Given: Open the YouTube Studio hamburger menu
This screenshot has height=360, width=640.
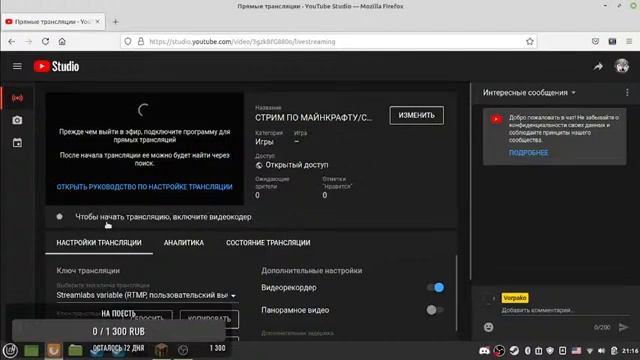Looking at the screenshot, I should pos(17,66).
